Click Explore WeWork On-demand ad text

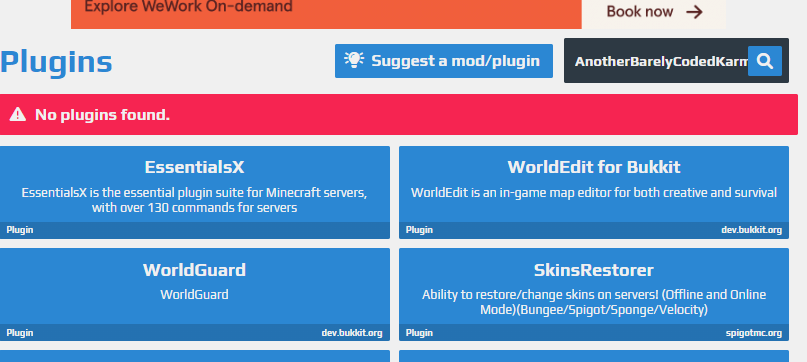188,7
